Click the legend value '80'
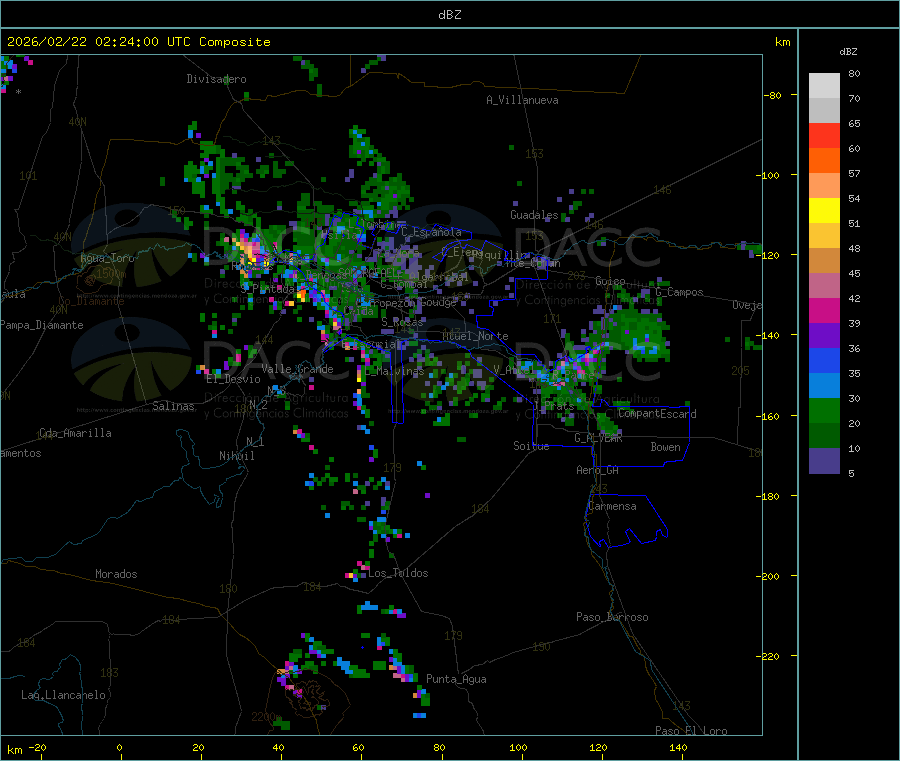 [x=854, y=73]
